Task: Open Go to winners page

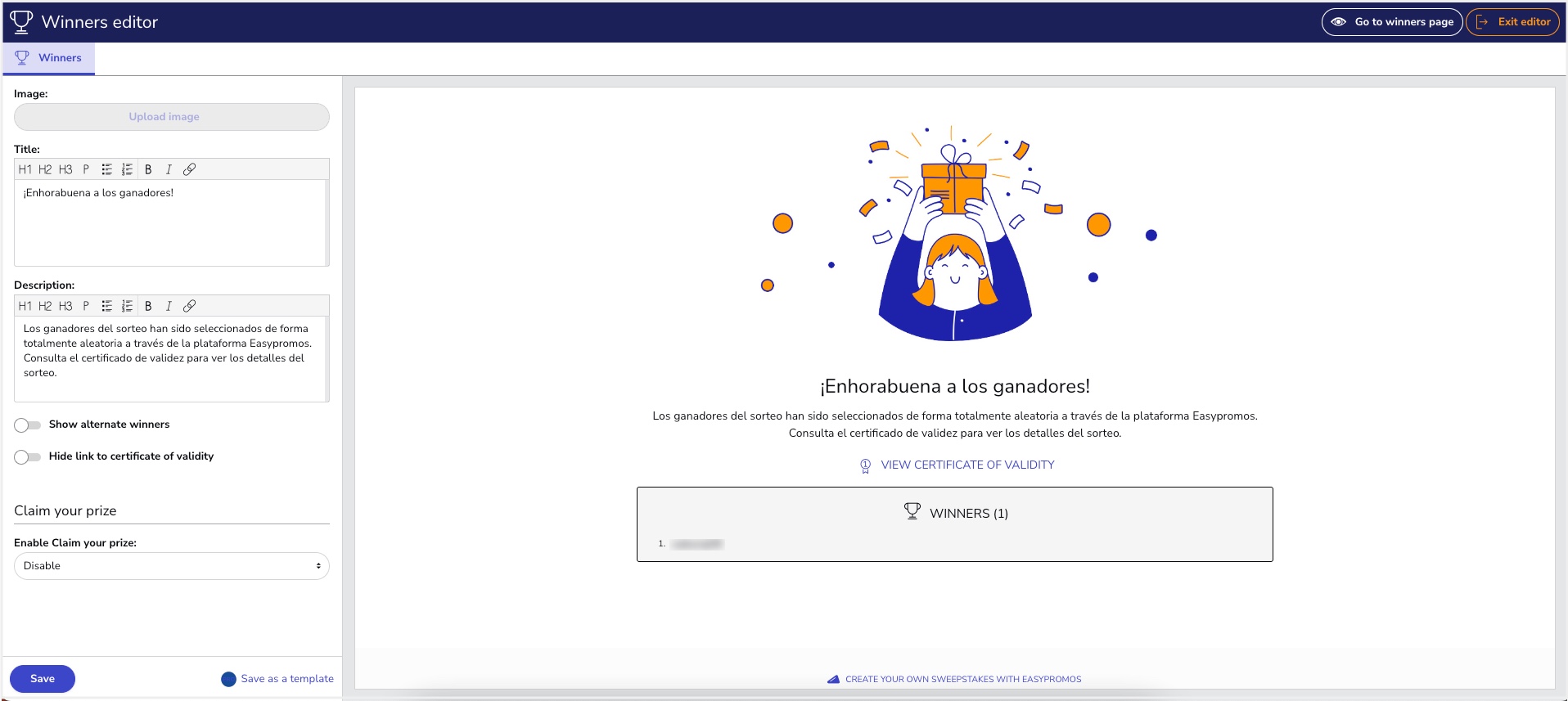Action: pos(1392,22)
